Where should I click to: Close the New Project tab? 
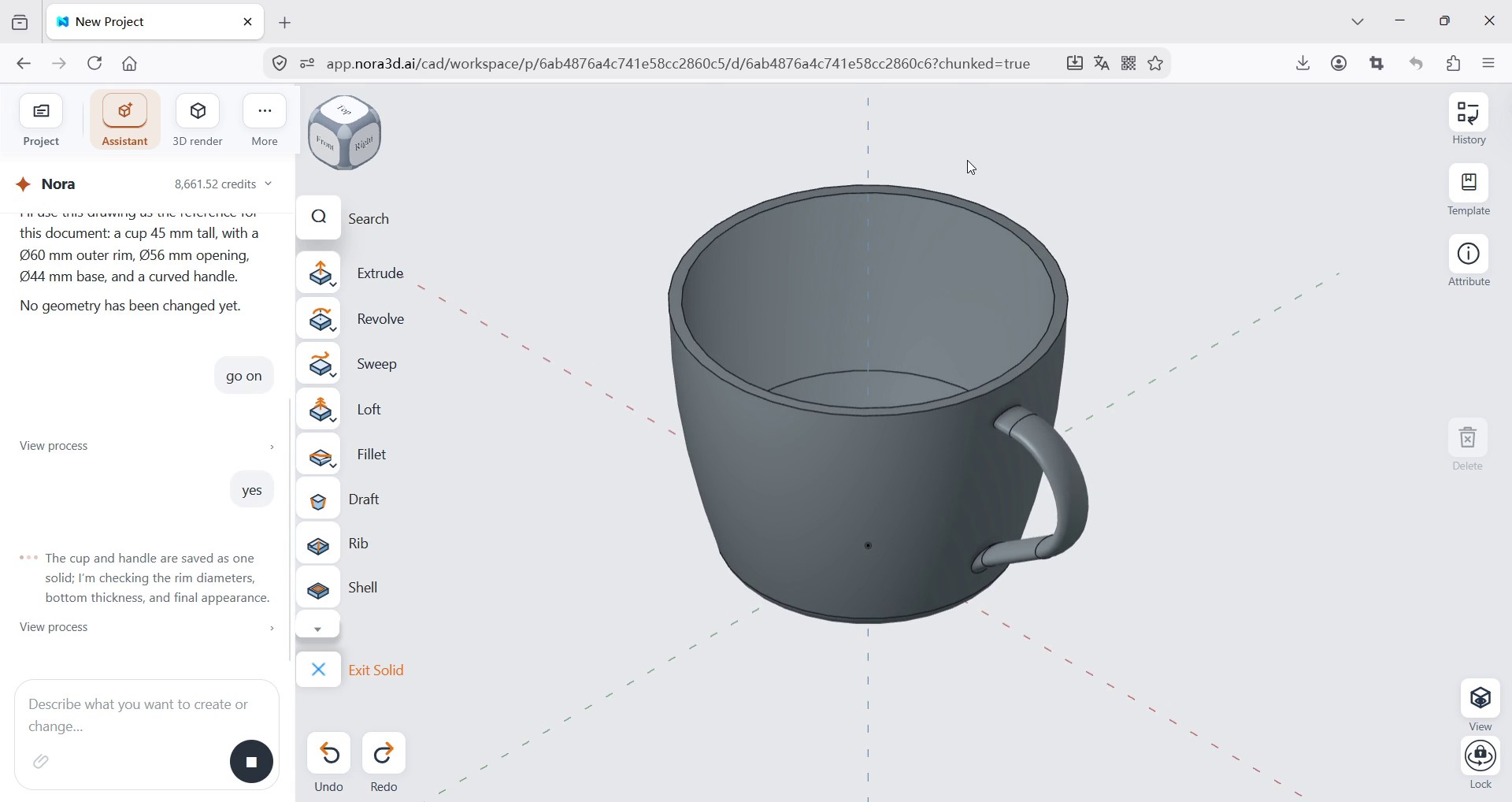click(248, 22)
